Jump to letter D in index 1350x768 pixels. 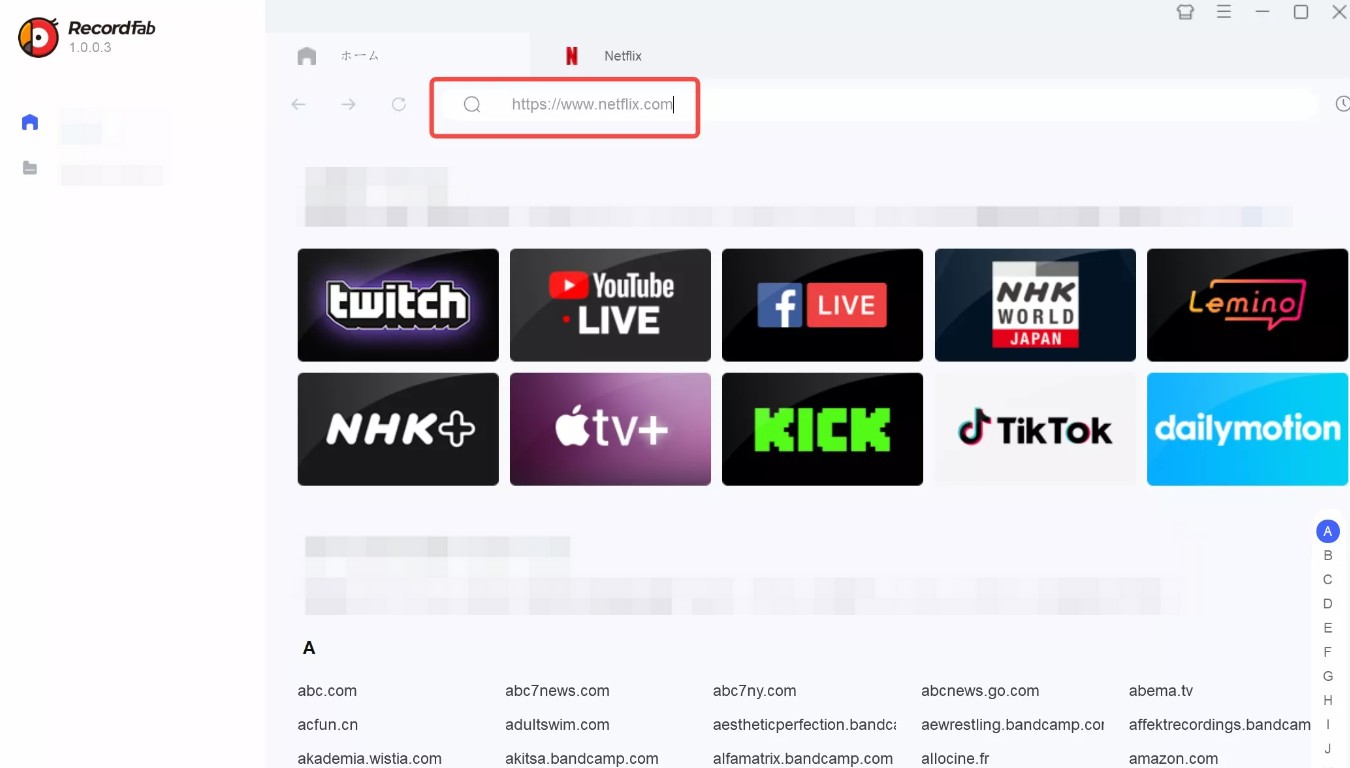point(1328,603)
